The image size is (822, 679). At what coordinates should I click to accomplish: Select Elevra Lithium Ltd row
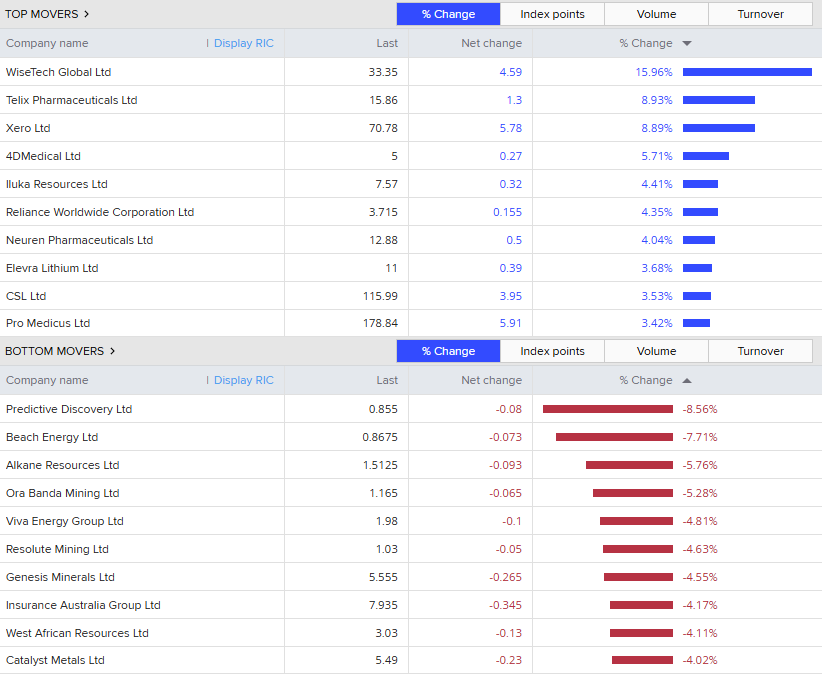coord(411,268)
